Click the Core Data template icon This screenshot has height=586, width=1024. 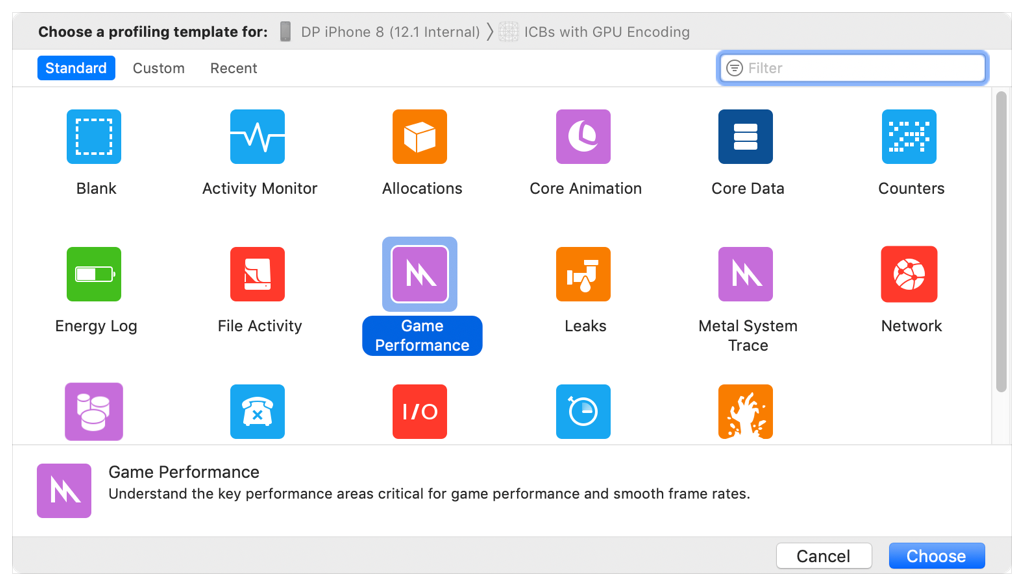tap(746, 137)
